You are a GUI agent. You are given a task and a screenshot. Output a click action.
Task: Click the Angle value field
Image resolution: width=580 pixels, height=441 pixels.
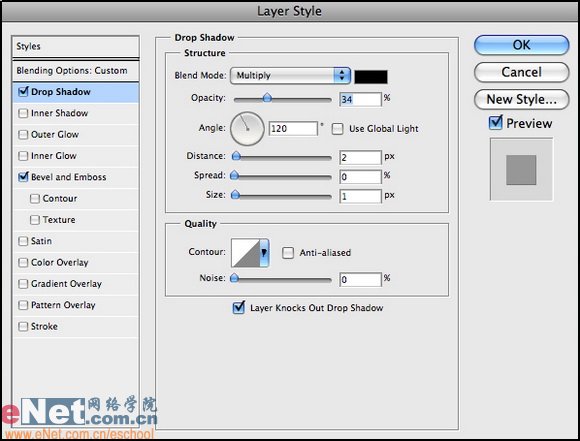pos(293,128)
